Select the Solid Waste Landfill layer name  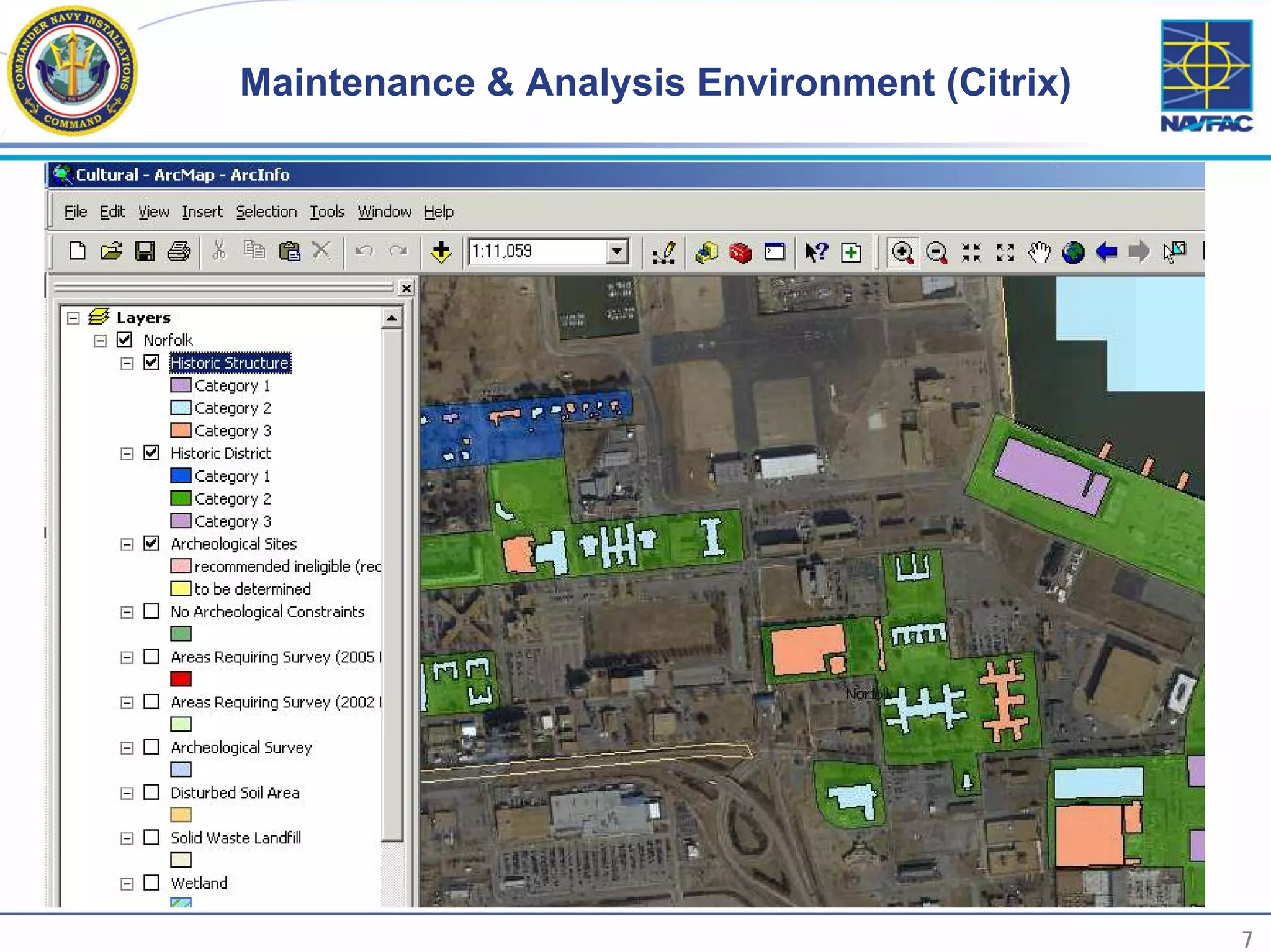pos(236,838)
